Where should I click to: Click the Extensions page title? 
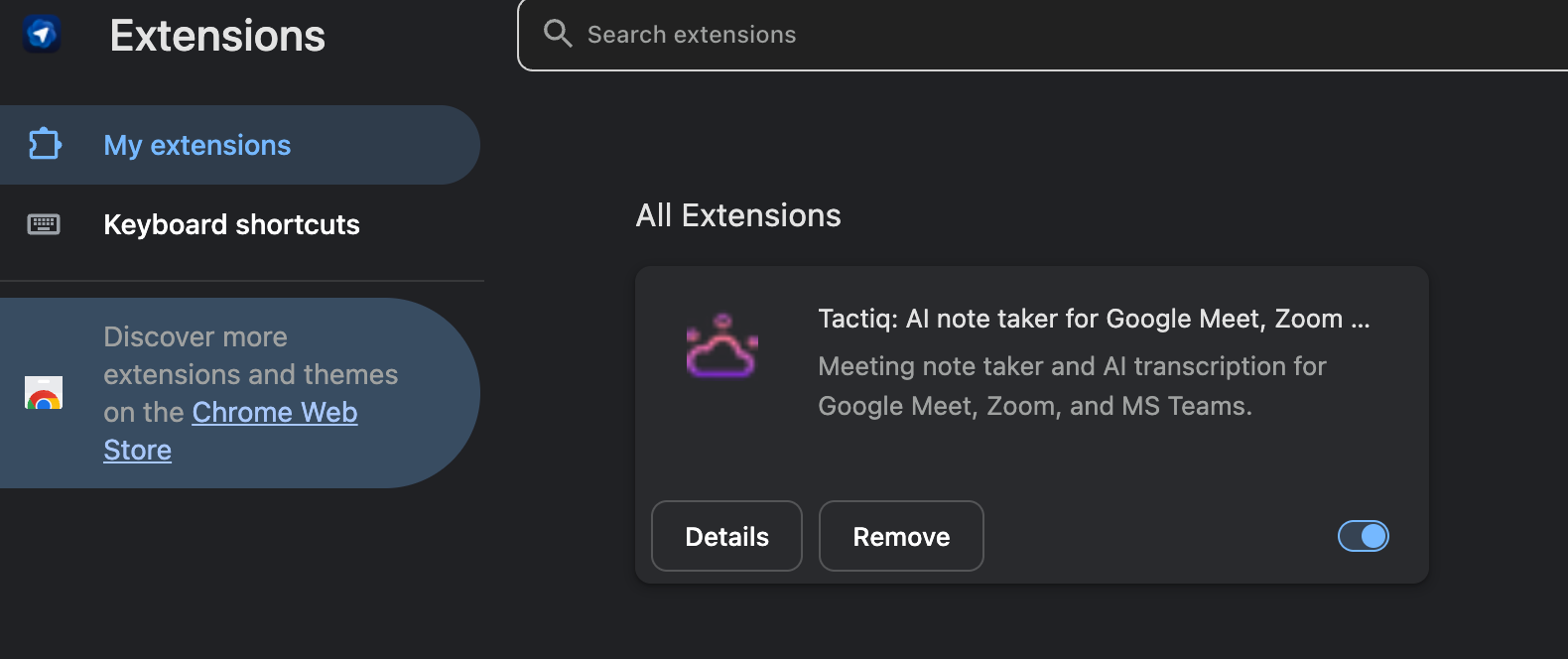(217, 36)
